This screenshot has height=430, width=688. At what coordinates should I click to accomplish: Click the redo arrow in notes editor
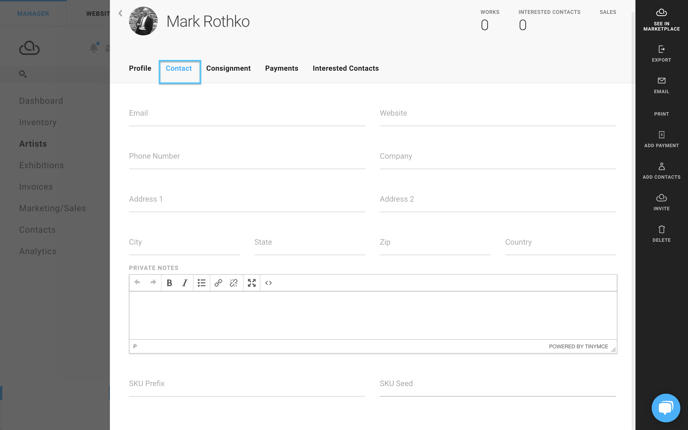pos(153,283)
